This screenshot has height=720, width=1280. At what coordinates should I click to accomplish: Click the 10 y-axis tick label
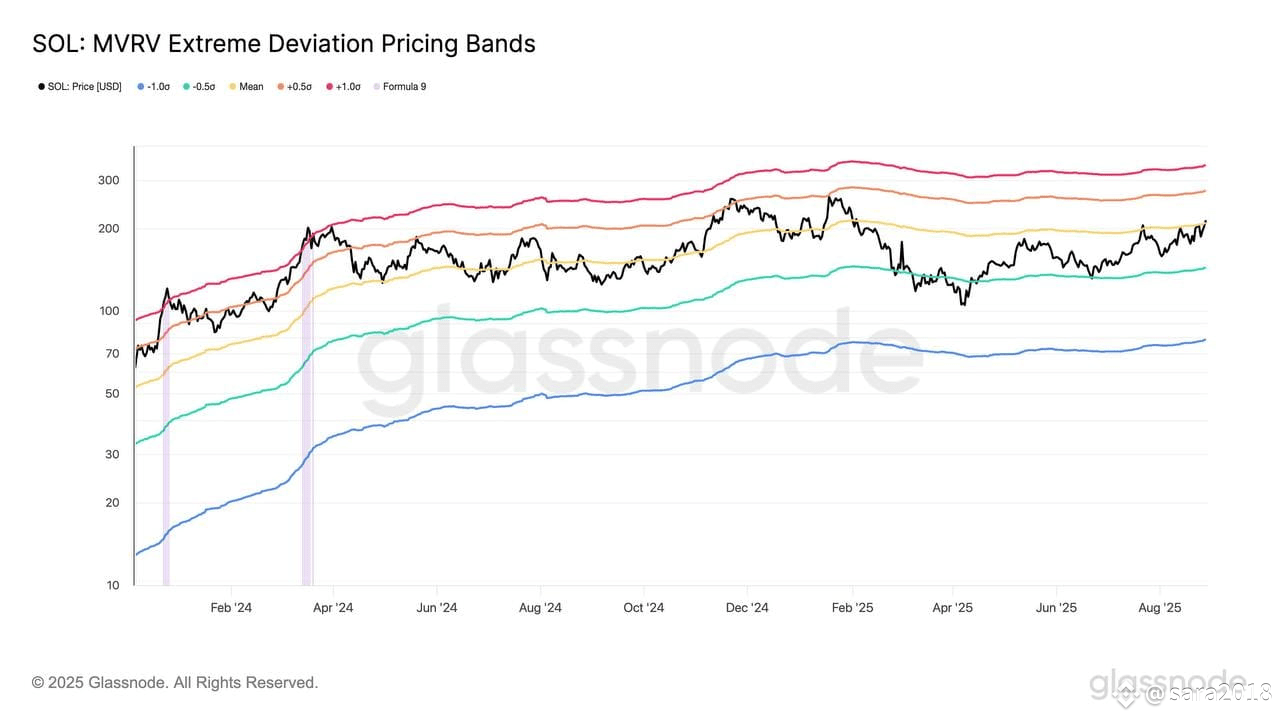coord(113,585)
